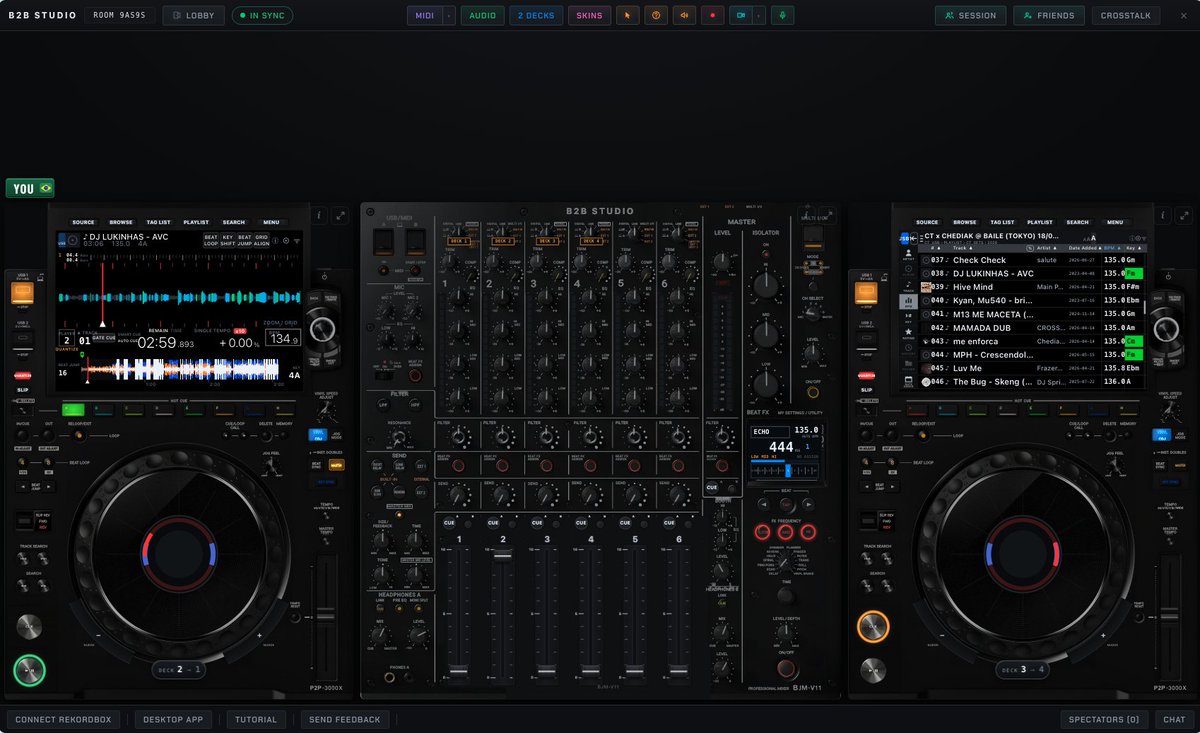
Task: Toggle channel 1 CUE button on mixer
Action: click(449, 523)
